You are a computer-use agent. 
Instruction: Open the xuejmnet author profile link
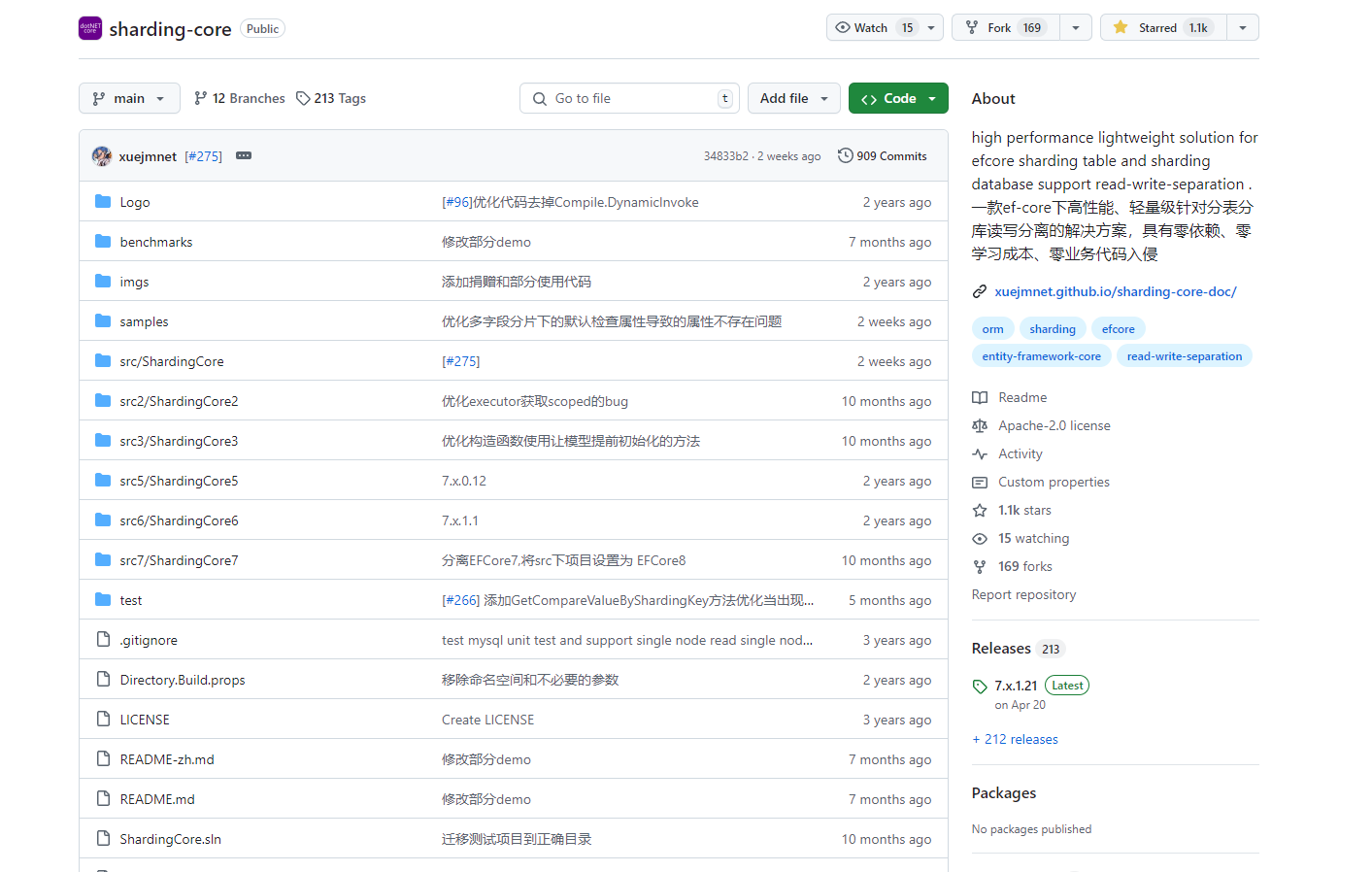coord(148,156)
